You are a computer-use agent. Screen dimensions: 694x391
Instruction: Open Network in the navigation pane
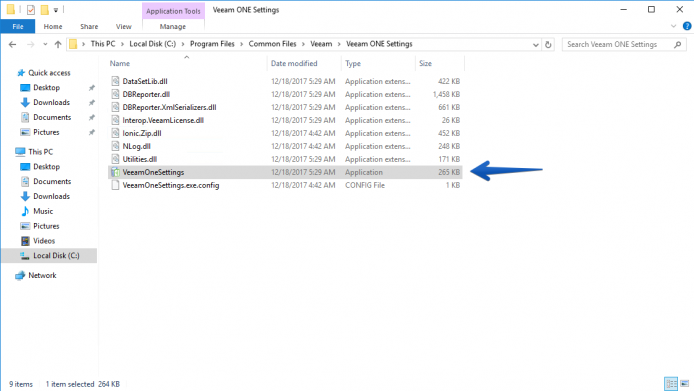coord(42,275)
